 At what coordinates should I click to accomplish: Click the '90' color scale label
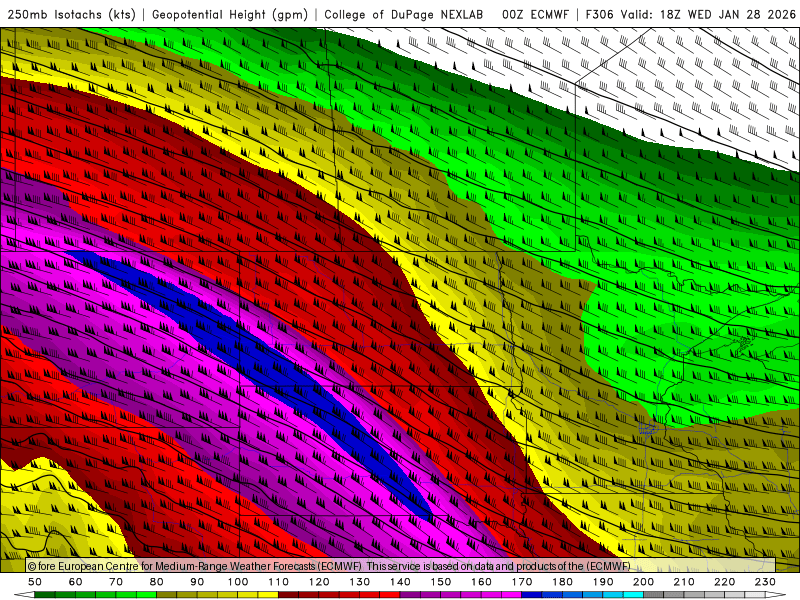pyautogui.click(x=197, y=582)
